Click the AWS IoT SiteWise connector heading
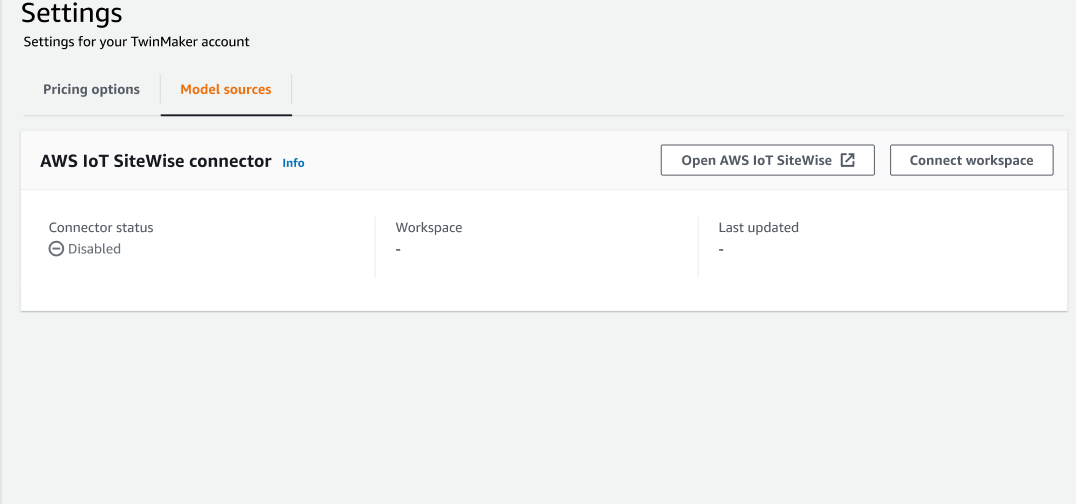Screen dimensions: 1076x504 [x=156, y=160]
